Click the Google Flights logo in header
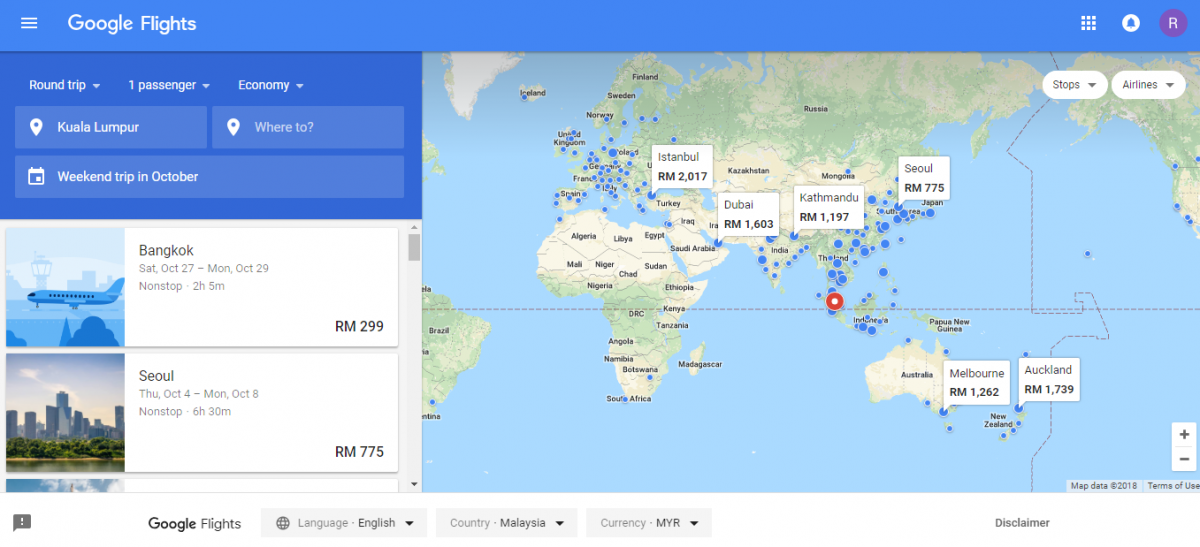 132,23
